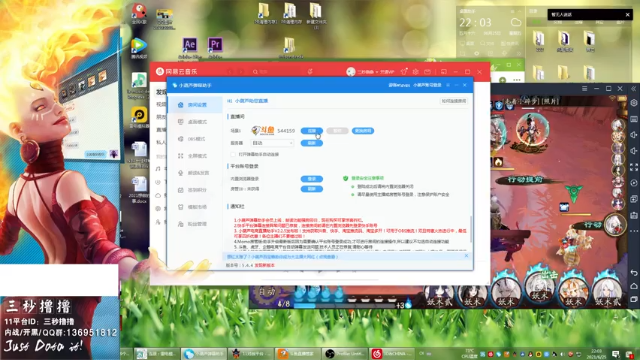Viewport: 640px width, 360px height.
Task: Open the menu icon in Xiaohulu title bar
Action: (x=448, y=85)
